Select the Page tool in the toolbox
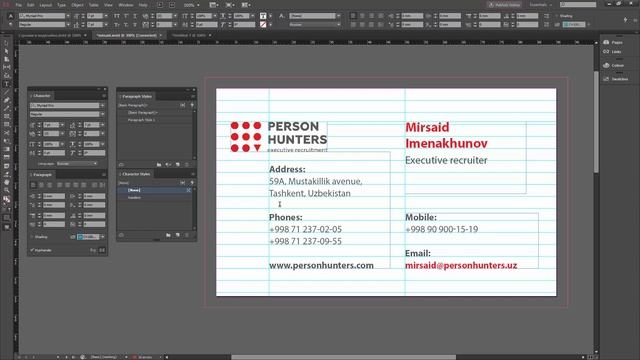The width and height of the screenshot is (640, 360). [x=6, y=59]
